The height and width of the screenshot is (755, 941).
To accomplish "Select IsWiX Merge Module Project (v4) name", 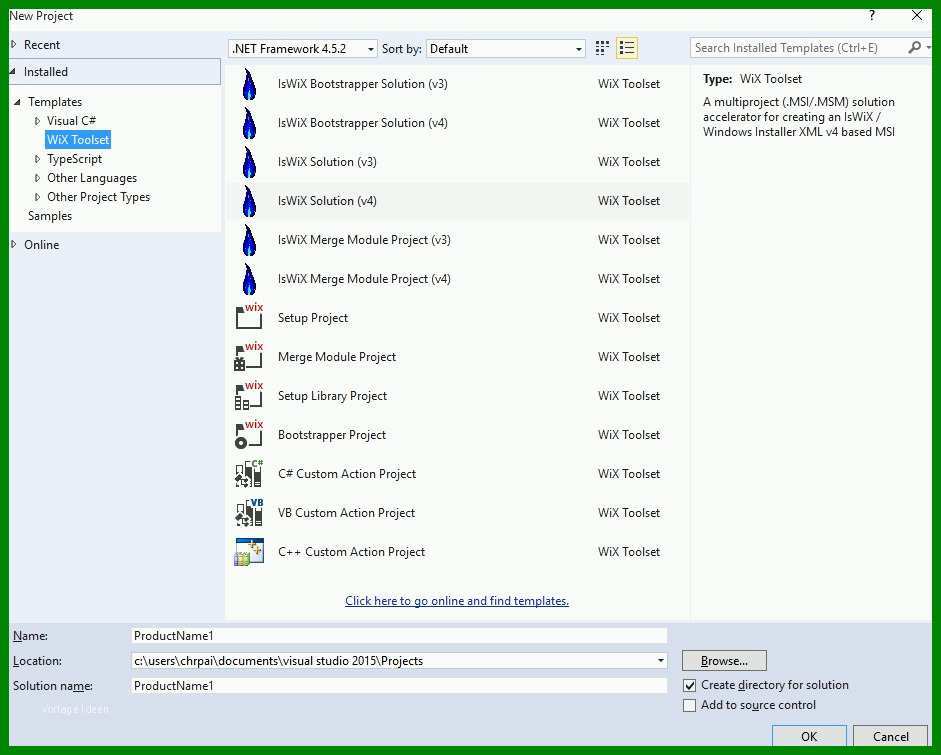I will click(x=364, y=278).
